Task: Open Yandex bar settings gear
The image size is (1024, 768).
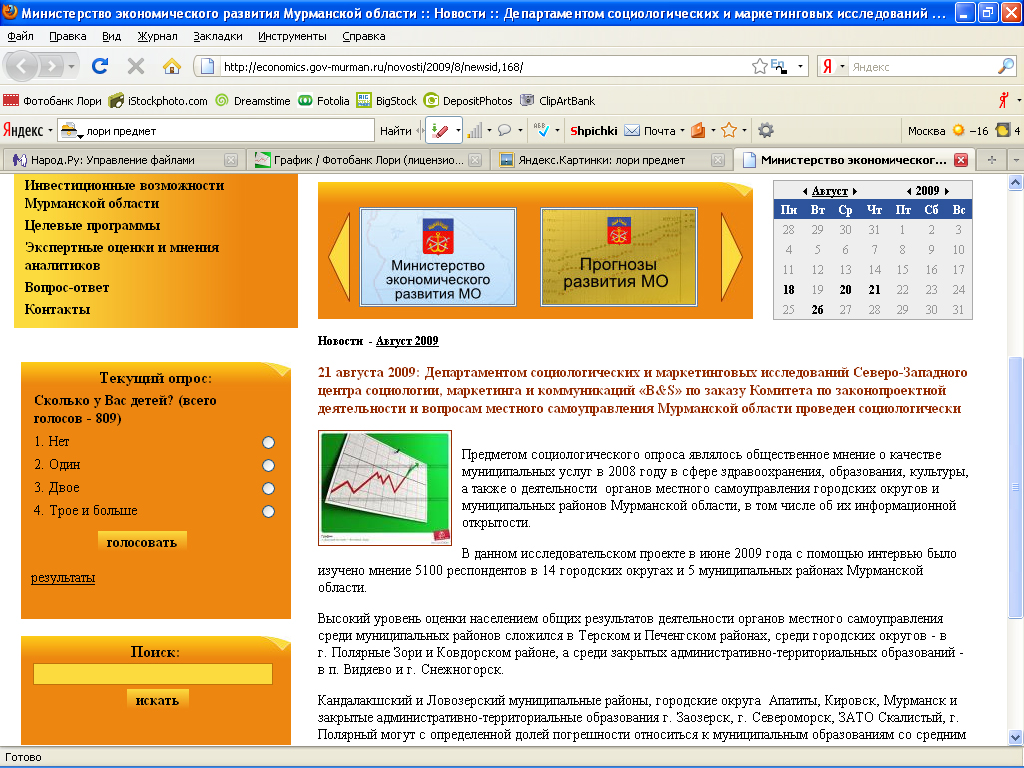Action: pos(765,131)
